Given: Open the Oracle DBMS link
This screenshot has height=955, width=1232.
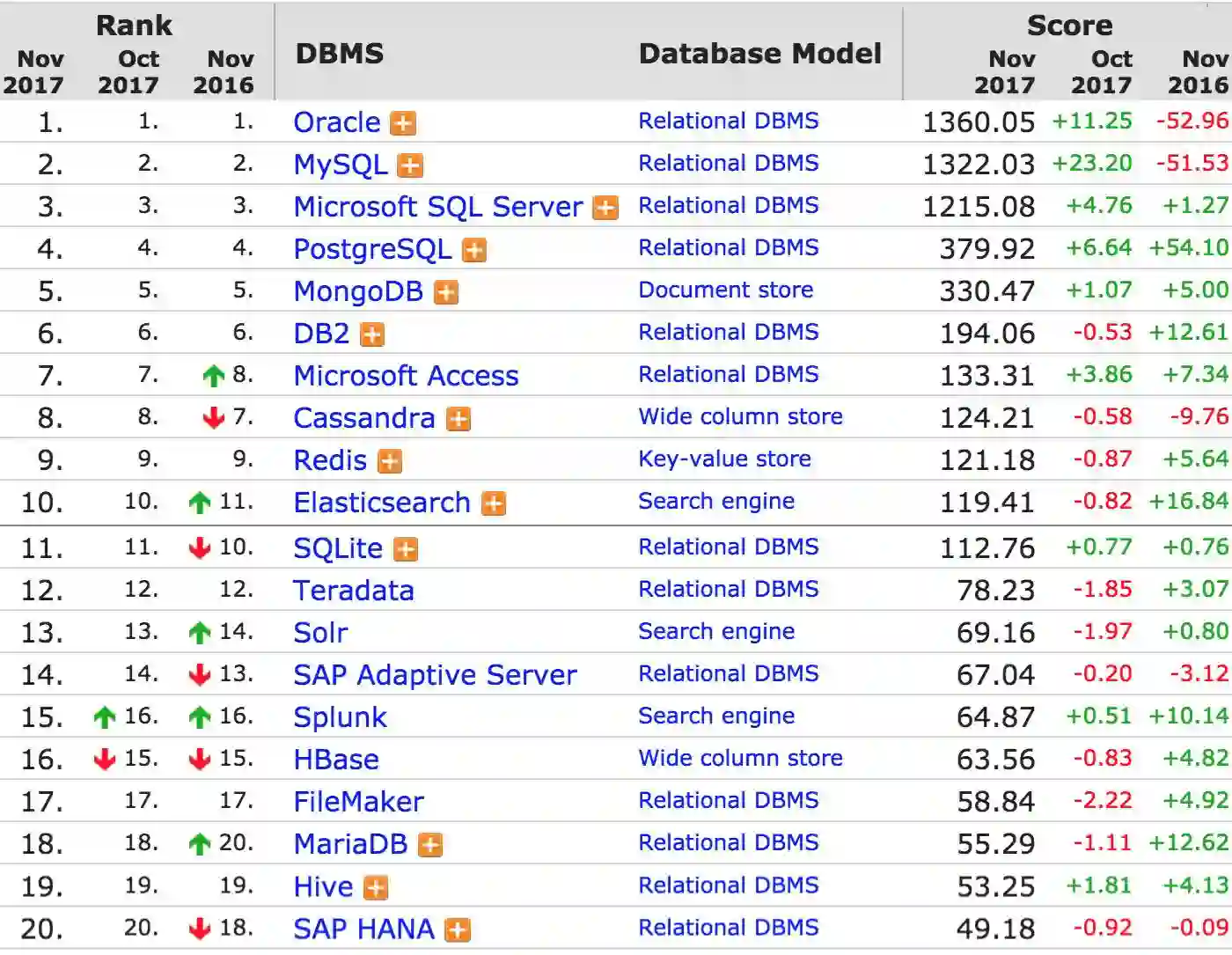Looking at the screenshot, I should point(336,122).
